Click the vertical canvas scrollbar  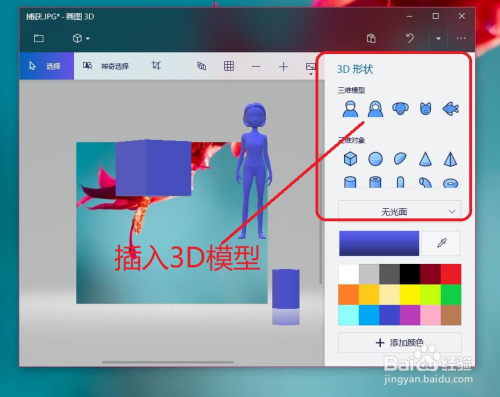(x=320, y=218)
